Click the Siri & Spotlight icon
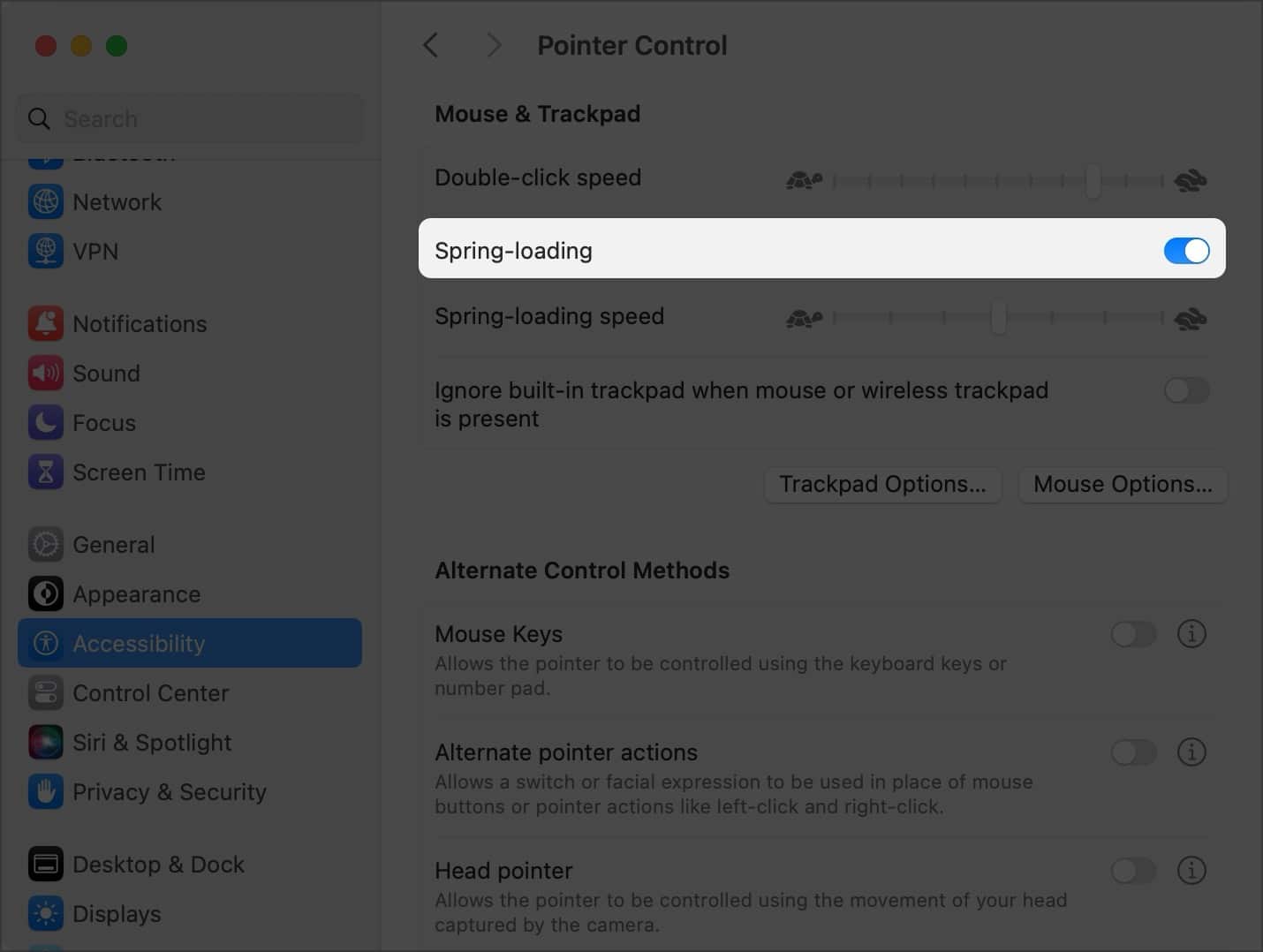 [45, 743]
